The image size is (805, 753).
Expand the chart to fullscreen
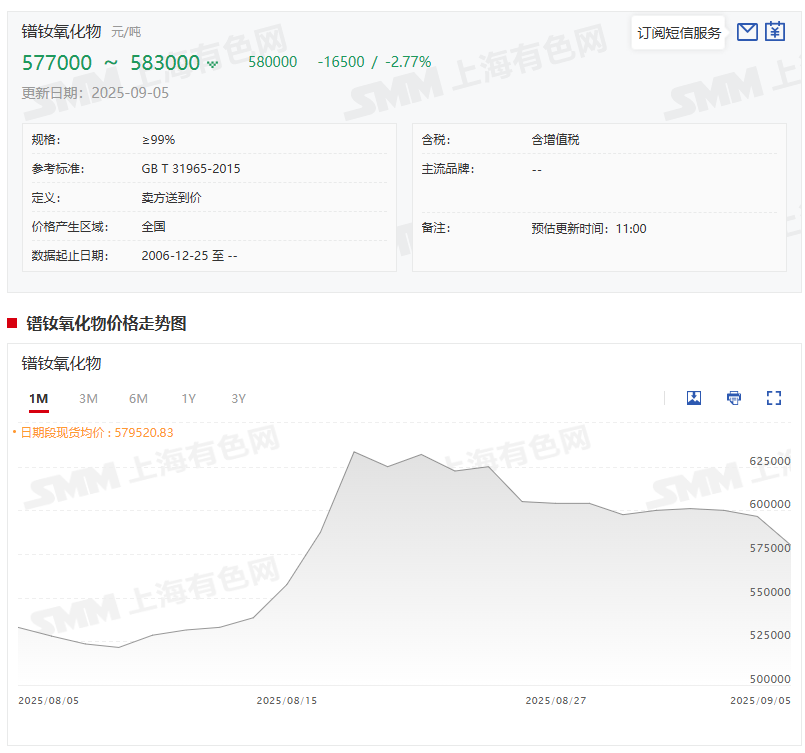(773, 398)
